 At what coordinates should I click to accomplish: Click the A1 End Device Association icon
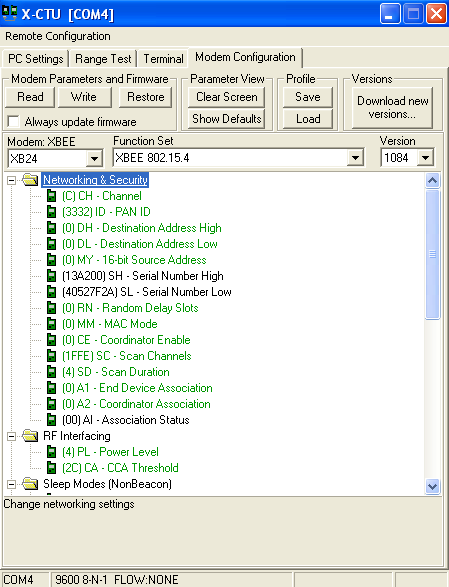click(x=51, y=388)
